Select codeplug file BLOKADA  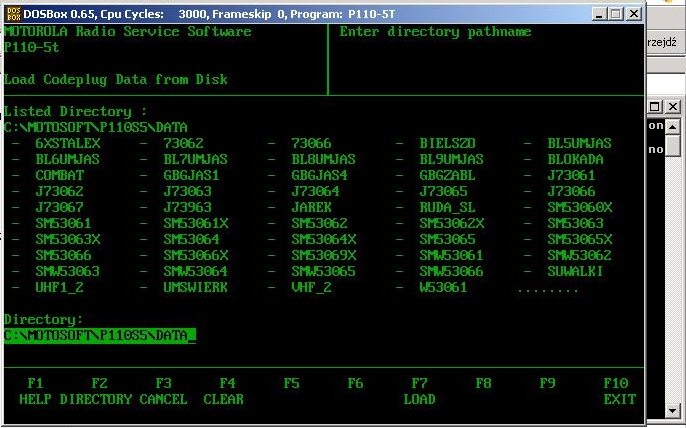575,159
